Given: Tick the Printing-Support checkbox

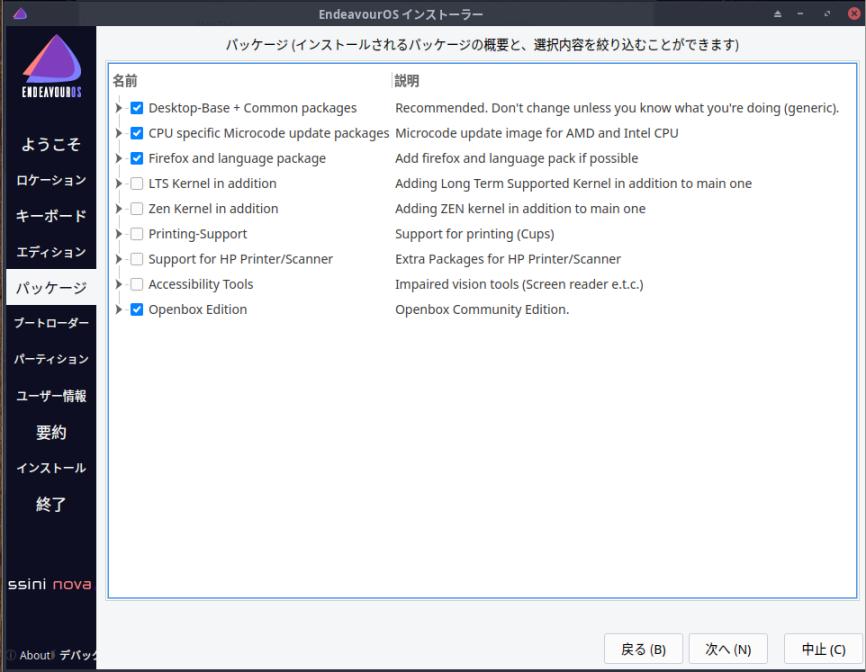Looking at the screenshot, I should [x=136, y=234].
